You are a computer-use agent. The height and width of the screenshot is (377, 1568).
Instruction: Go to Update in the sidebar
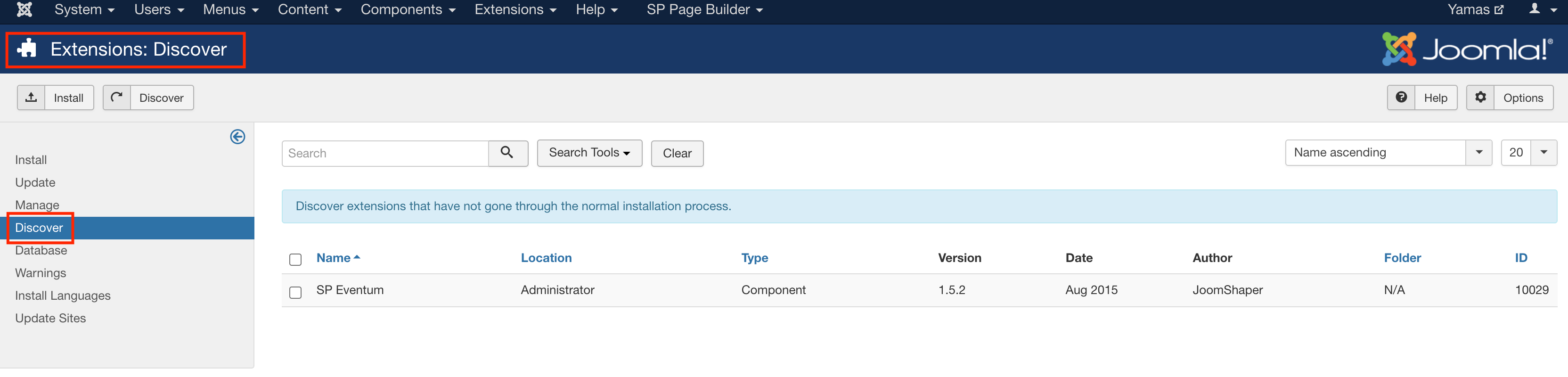[35, 182]
